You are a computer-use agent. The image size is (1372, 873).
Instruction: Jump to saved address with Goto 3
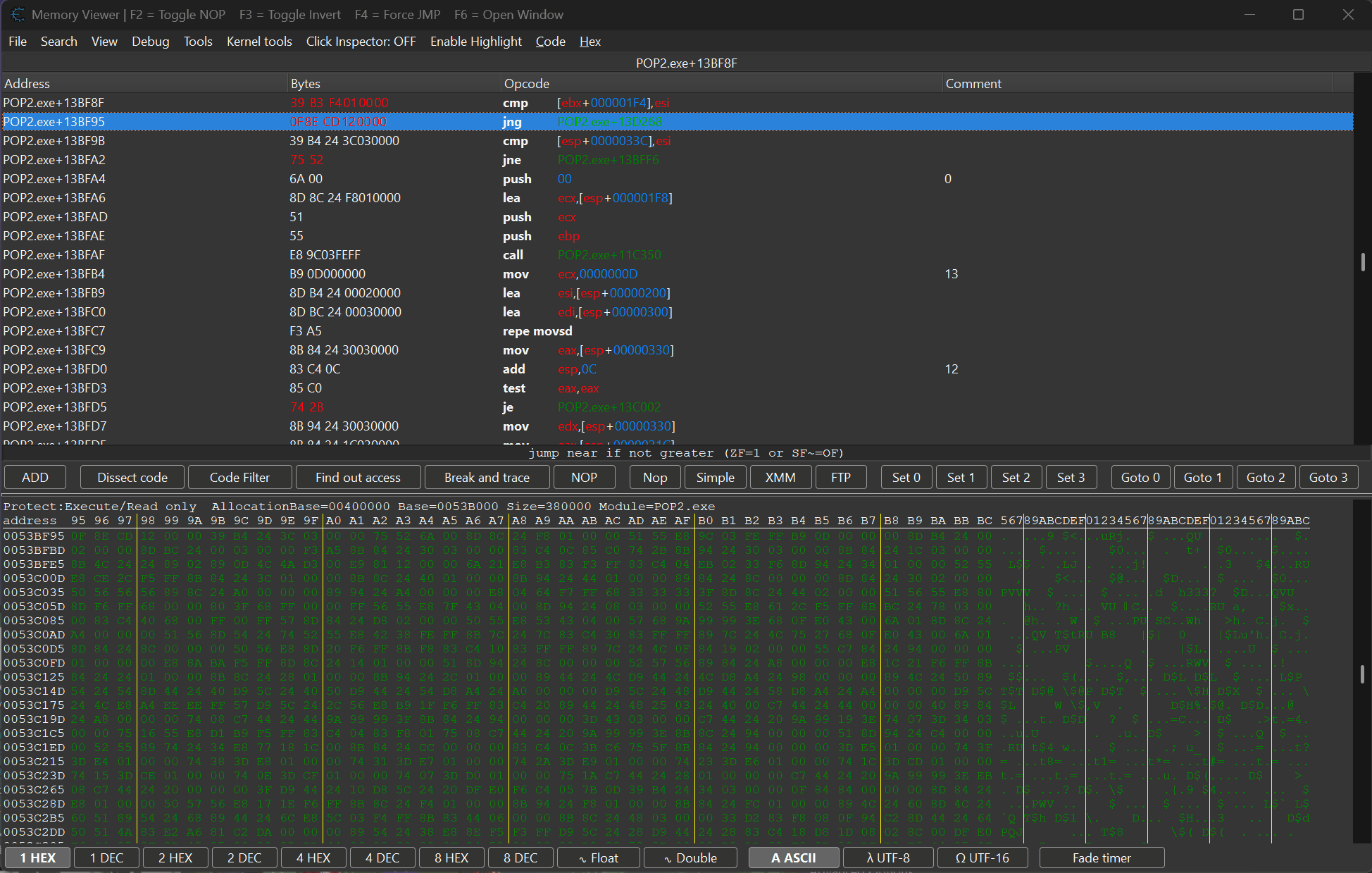coord(1328,477)
